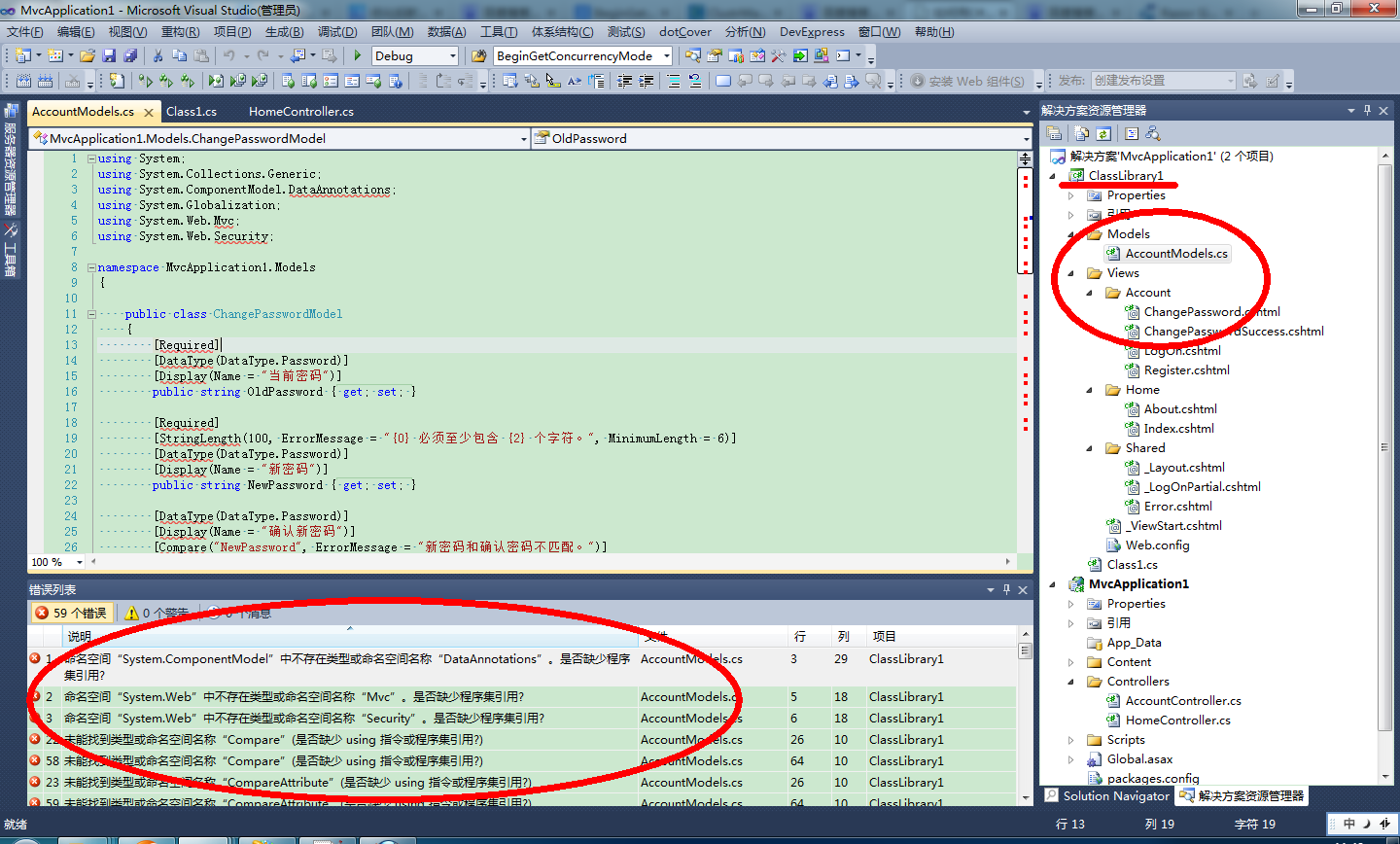Collapse the ChangePasswordModel class outlining box

click(x=91, y=314)
